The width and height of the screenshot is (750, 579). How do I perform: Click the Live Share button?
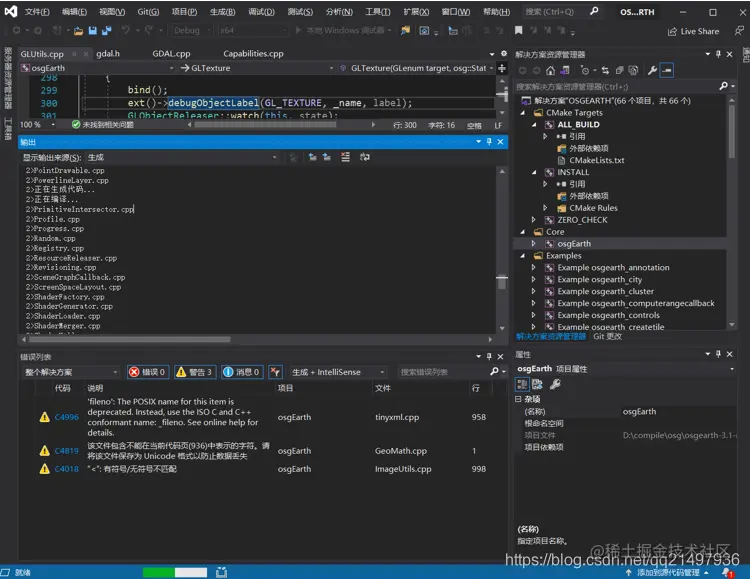tap(694, 31)
